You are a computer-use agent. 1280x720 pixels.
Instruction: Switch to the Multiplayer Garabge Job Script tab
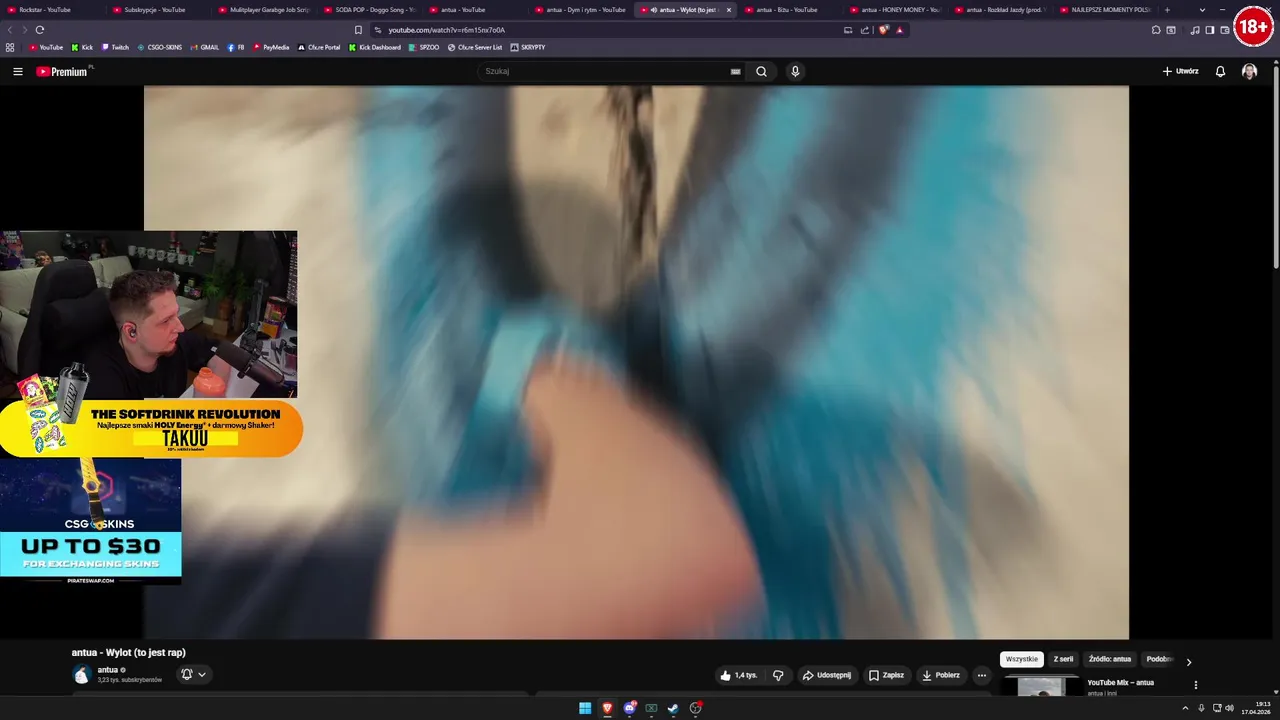265,10
